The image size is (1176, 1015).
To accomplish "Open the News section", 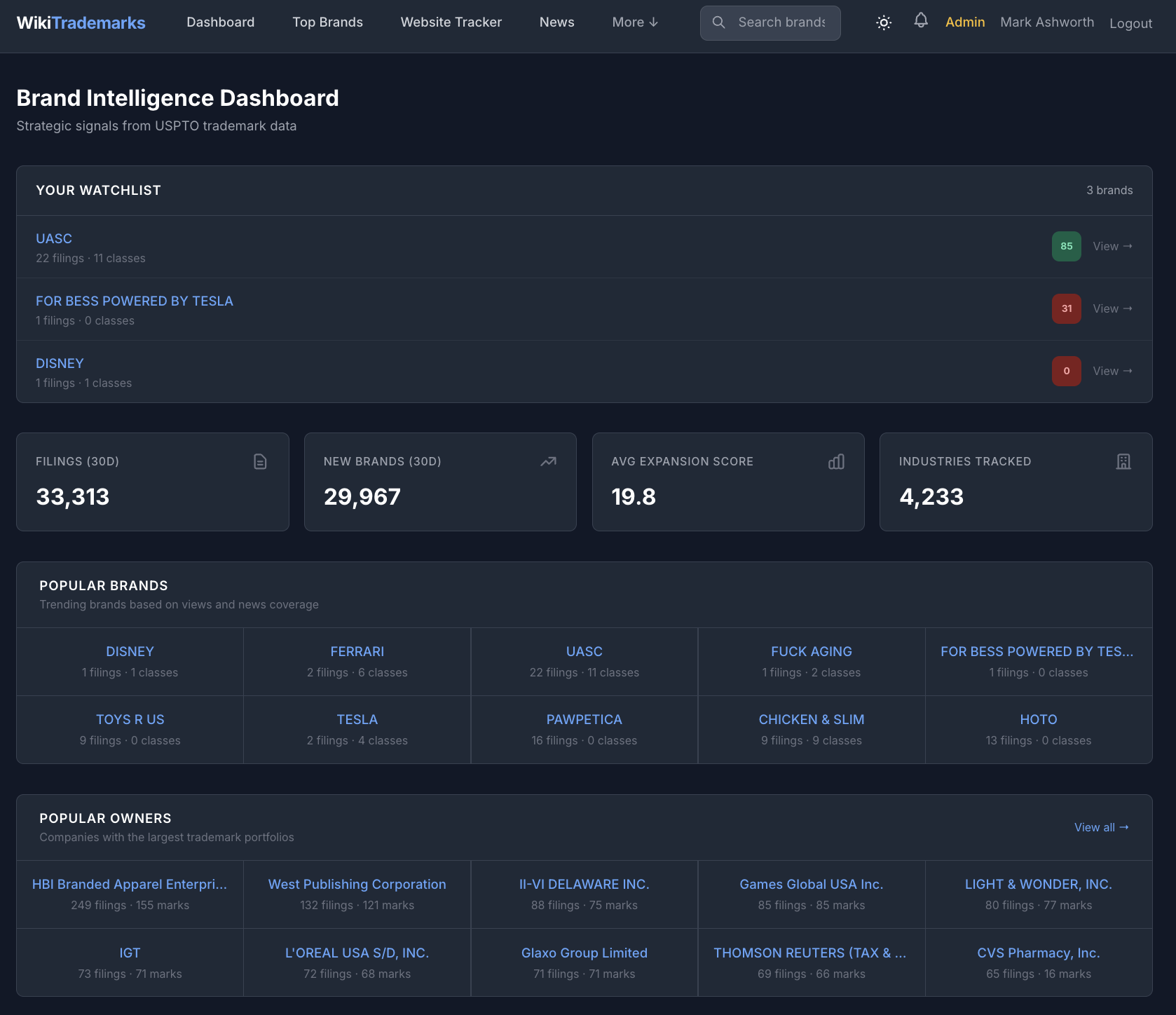I will click(x=556, y=22).
